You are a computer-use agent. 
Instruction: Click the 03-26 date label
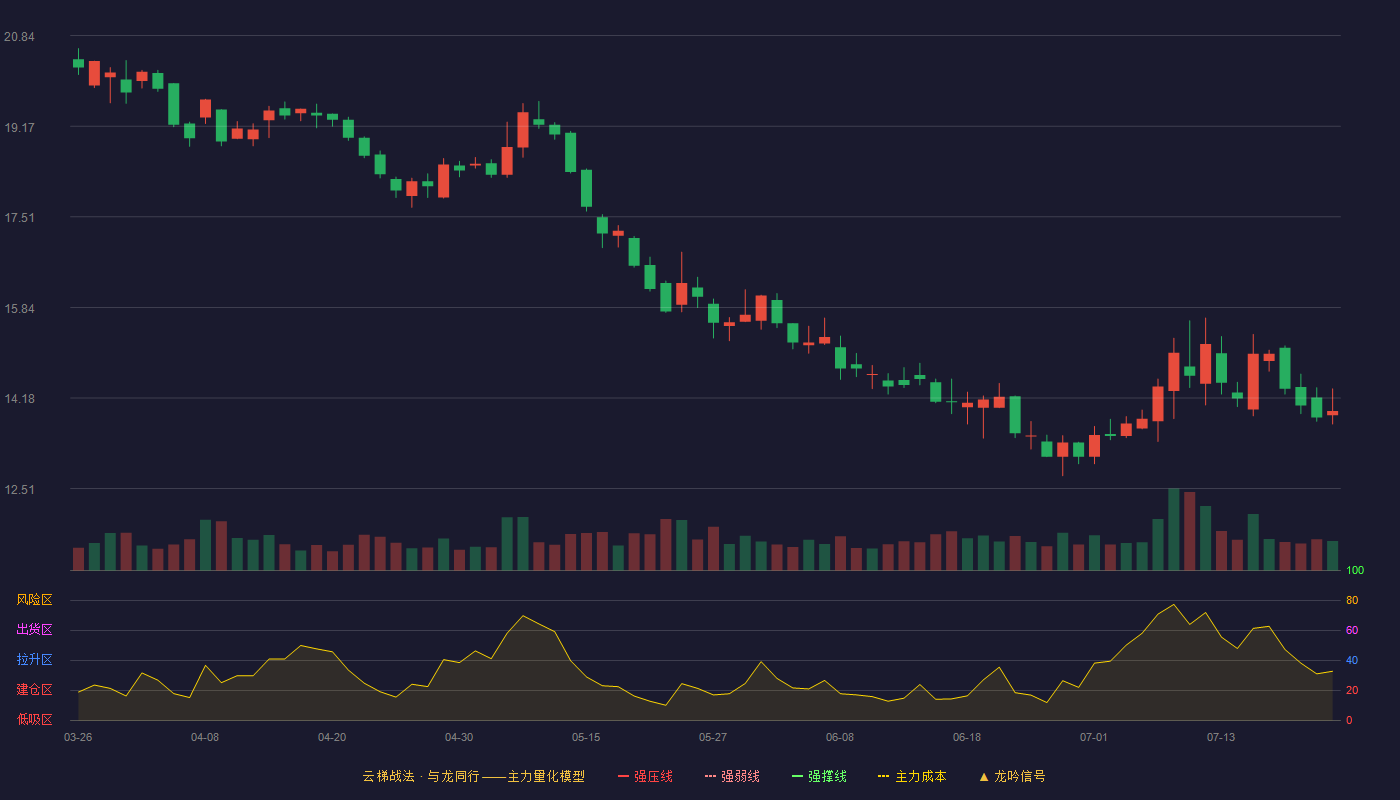tap(78, 737)
